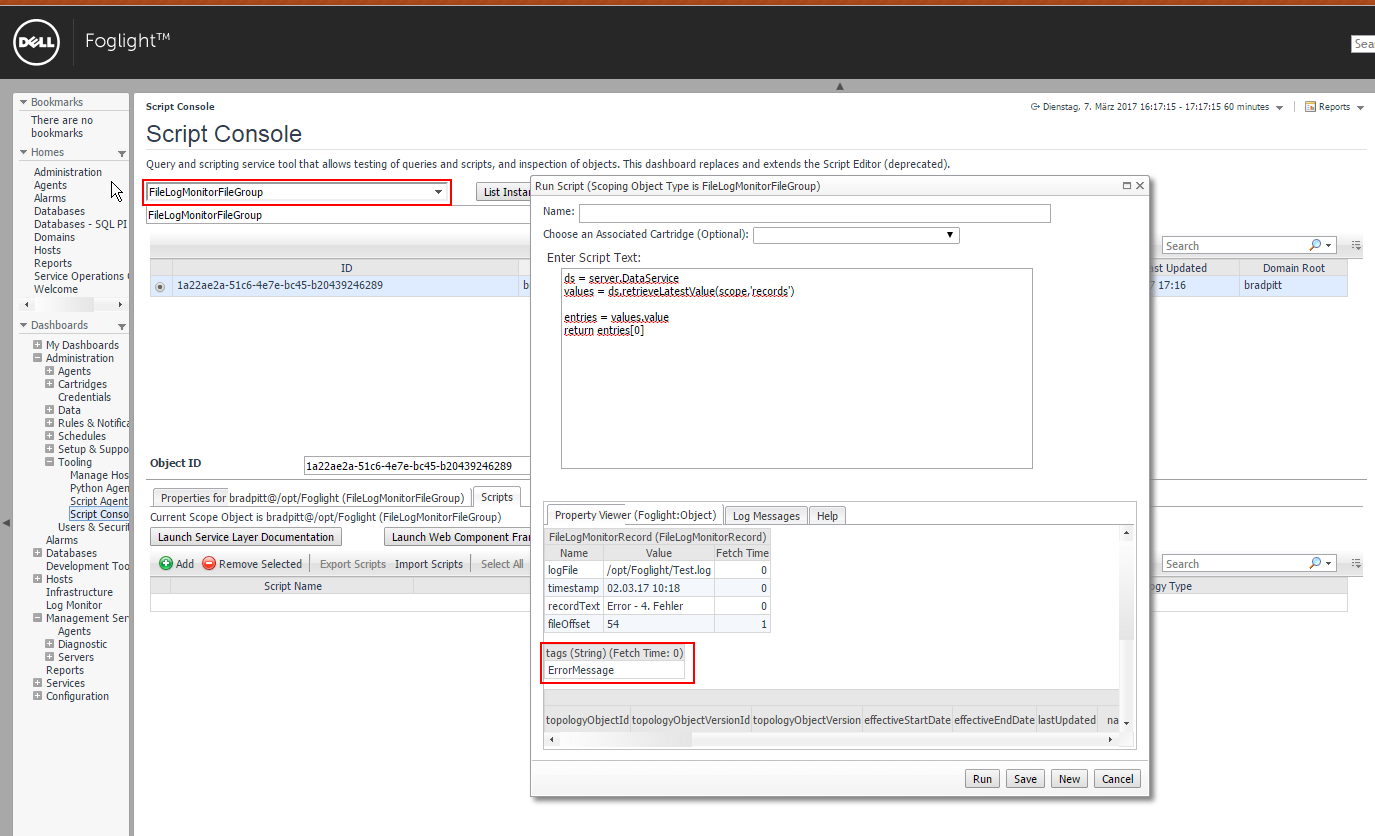
Task: Click Import Scripts
Action: coord(429,564)
